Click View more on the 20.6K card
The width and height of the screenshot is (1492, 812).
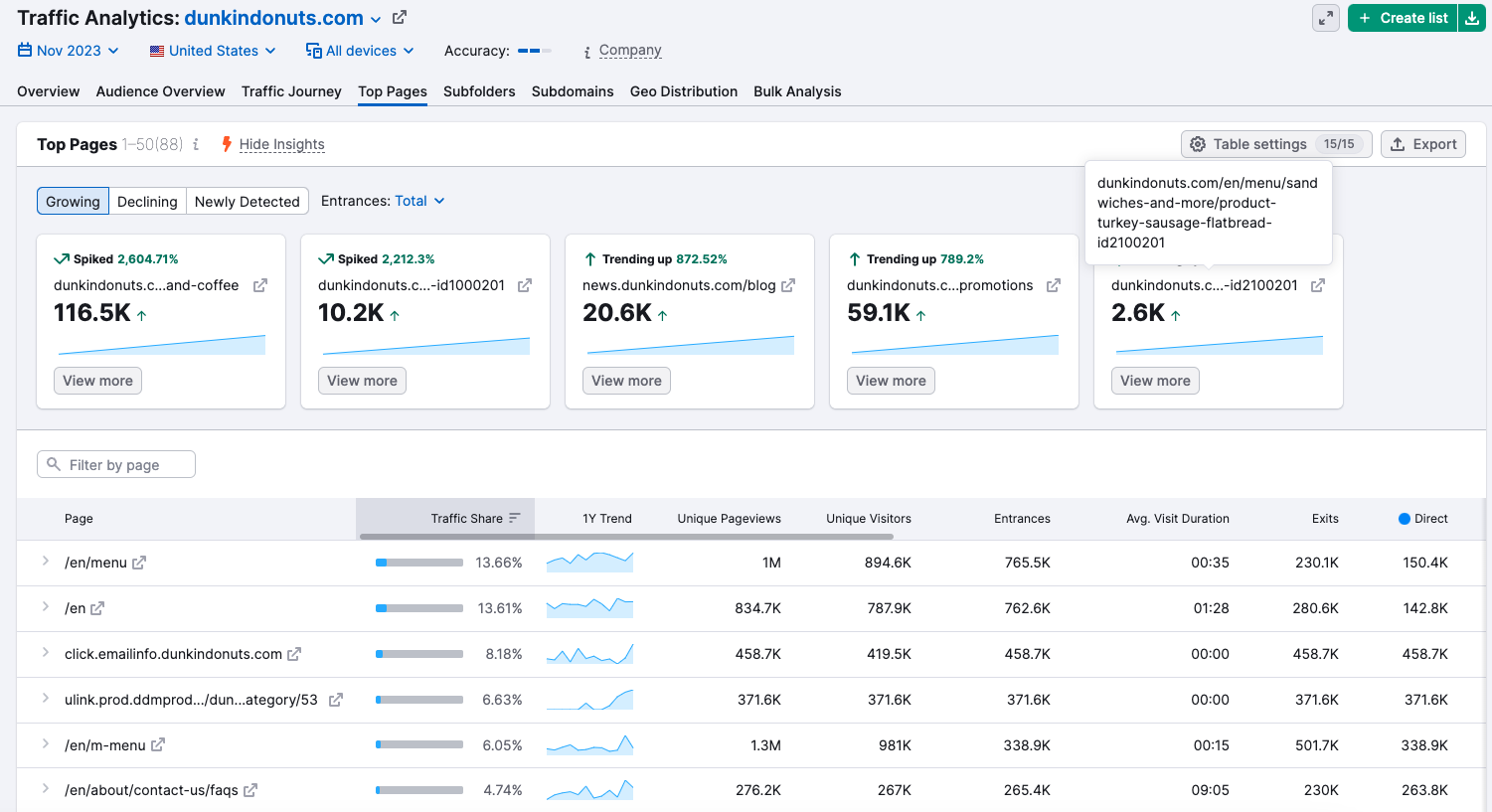pyautogui.click(x=626, y=381)
